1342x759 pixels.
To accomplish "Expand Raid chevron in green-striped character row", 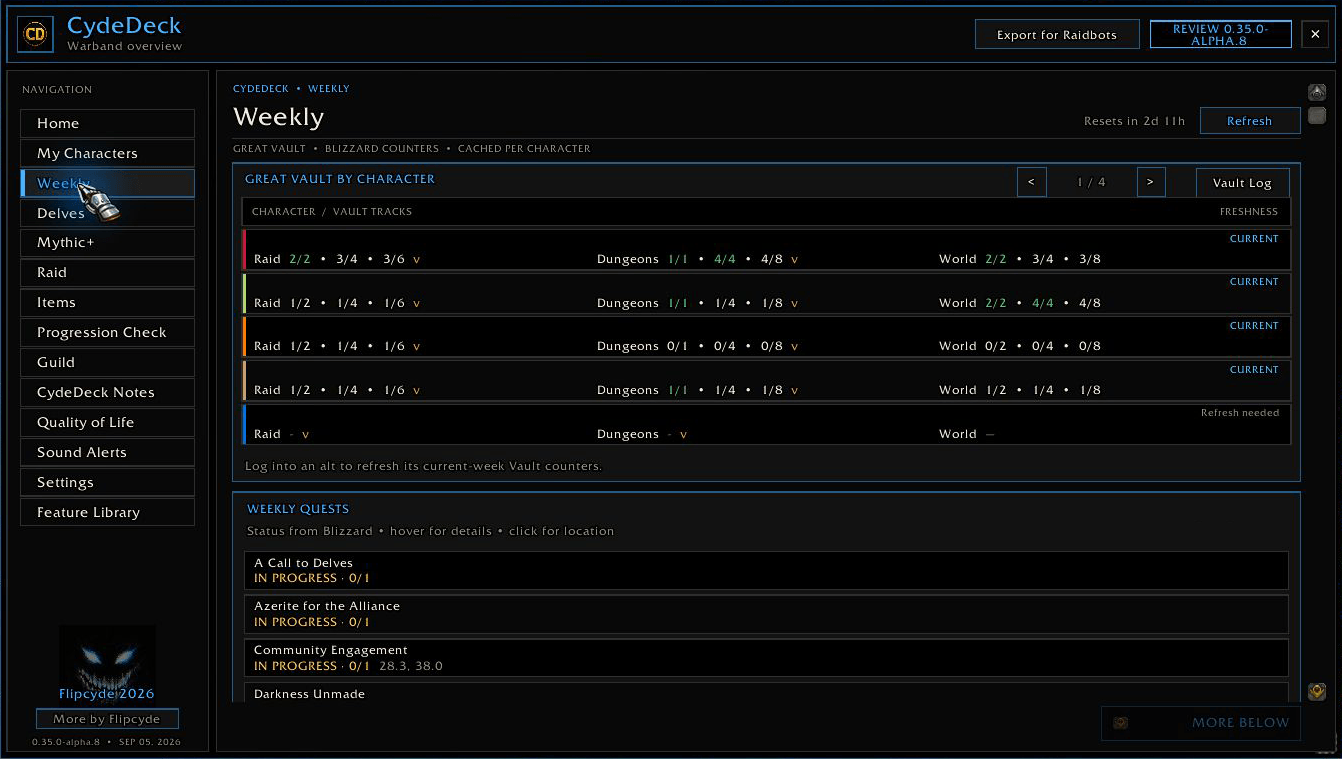I will coord(417,303).
